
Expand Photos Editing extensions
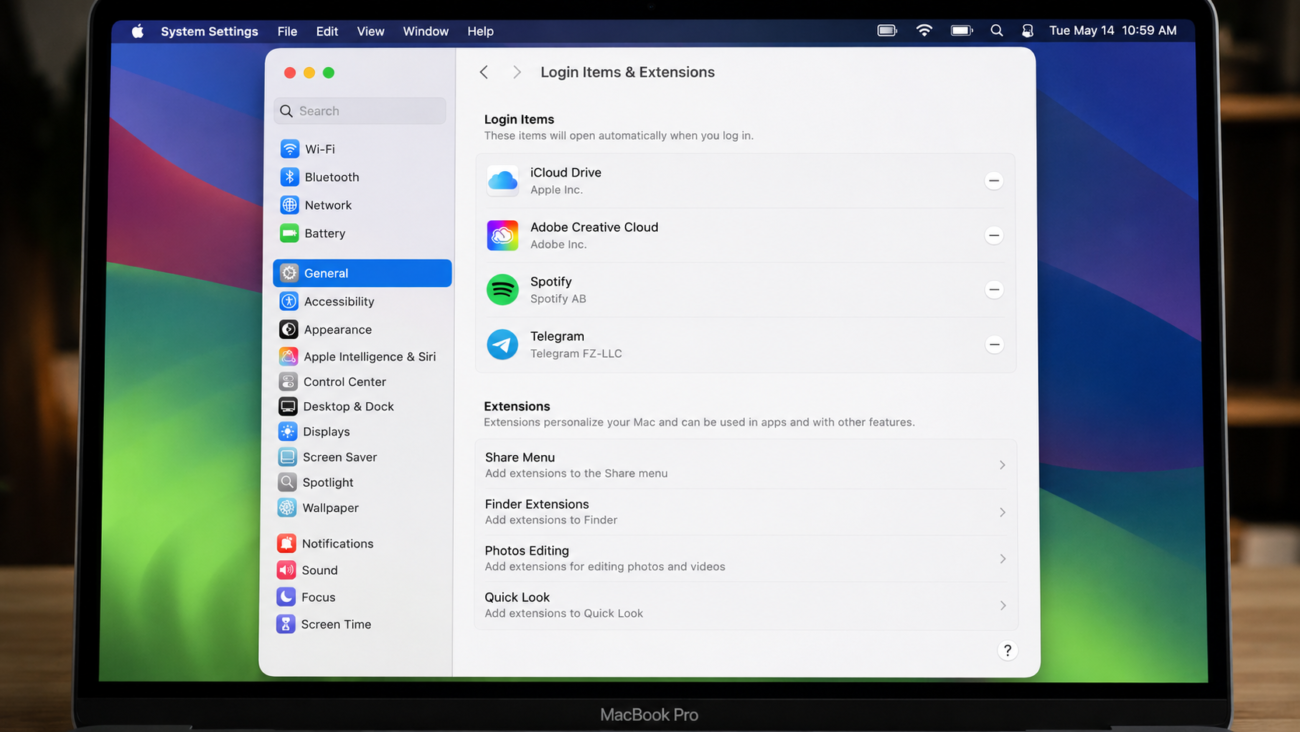[x=746, y=558]
